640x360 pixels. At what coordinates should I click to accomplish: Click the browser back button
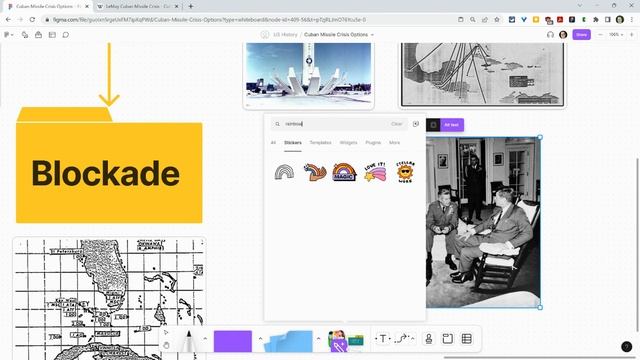(8, 19)
